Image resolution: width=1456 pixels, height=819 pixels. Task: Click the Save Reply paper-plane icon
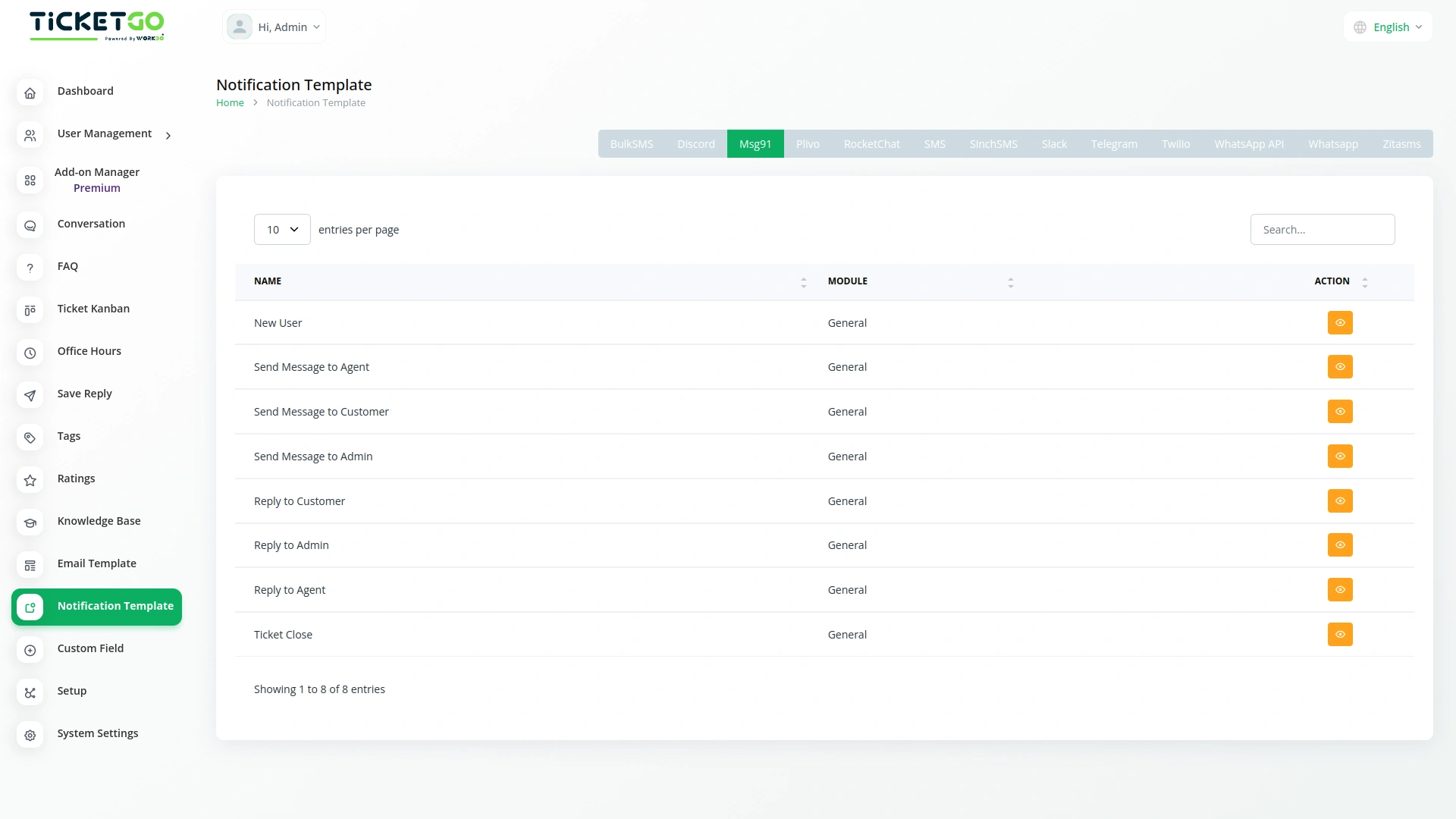[x=30, y=395]
